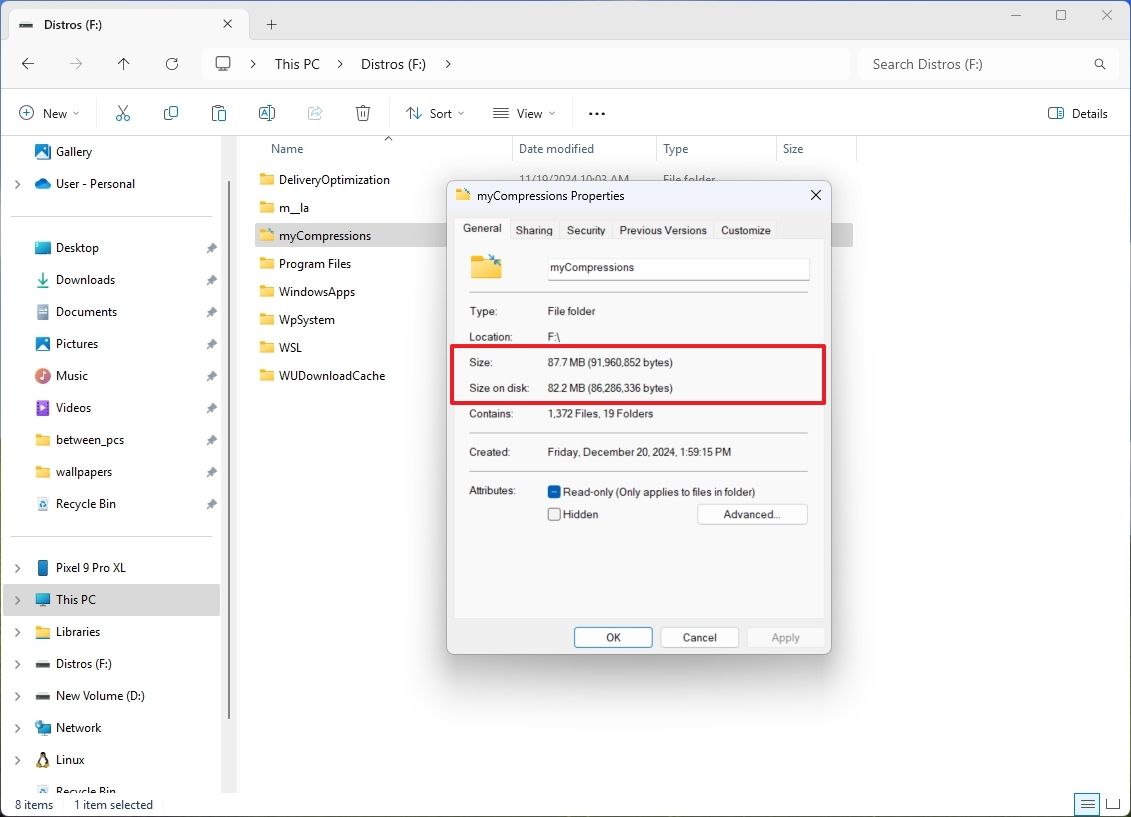1131x817 pixels.
Task: Uncheck the Read-only attribute checkbox
Action: click(x=554, y=491)
